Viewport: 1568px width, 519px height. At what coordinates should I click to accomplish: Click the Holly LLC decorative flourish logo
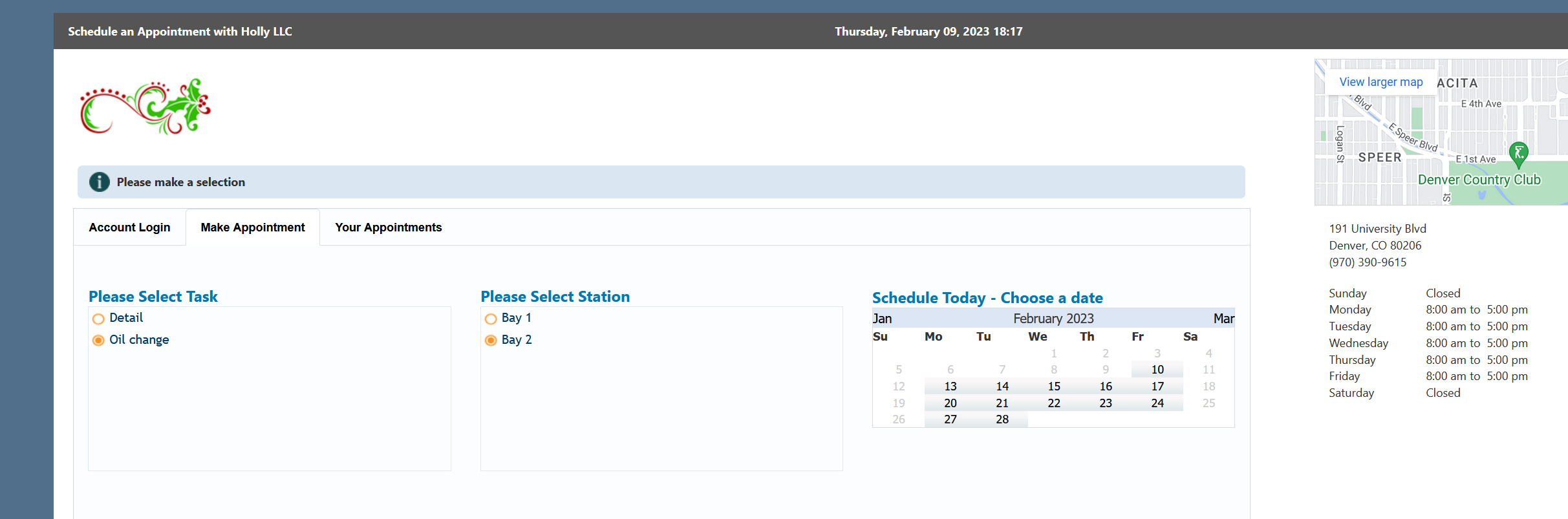[x=144, y=107]
